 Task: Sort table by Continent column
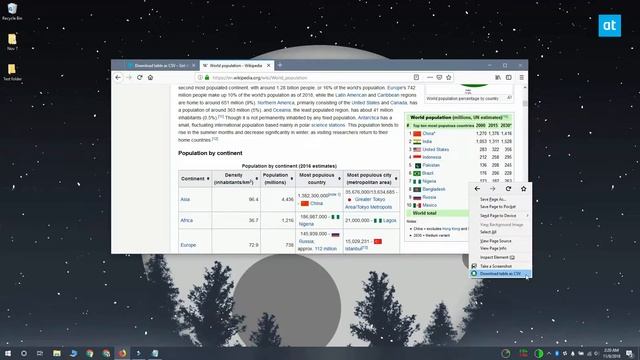195,179
